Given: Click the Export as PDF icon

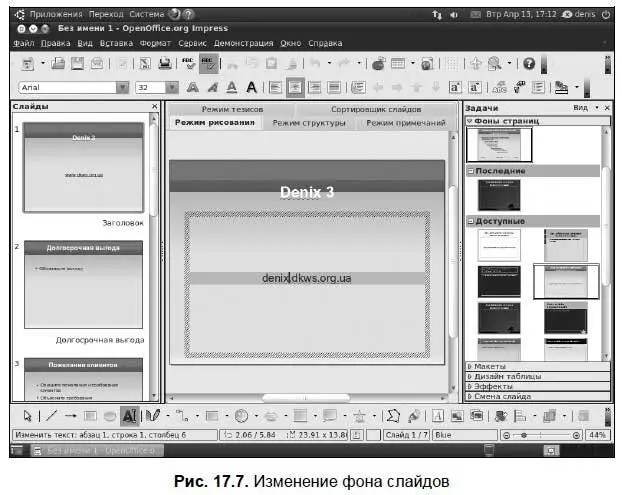Looking at the screenshot, I should [x=145, y=63].
